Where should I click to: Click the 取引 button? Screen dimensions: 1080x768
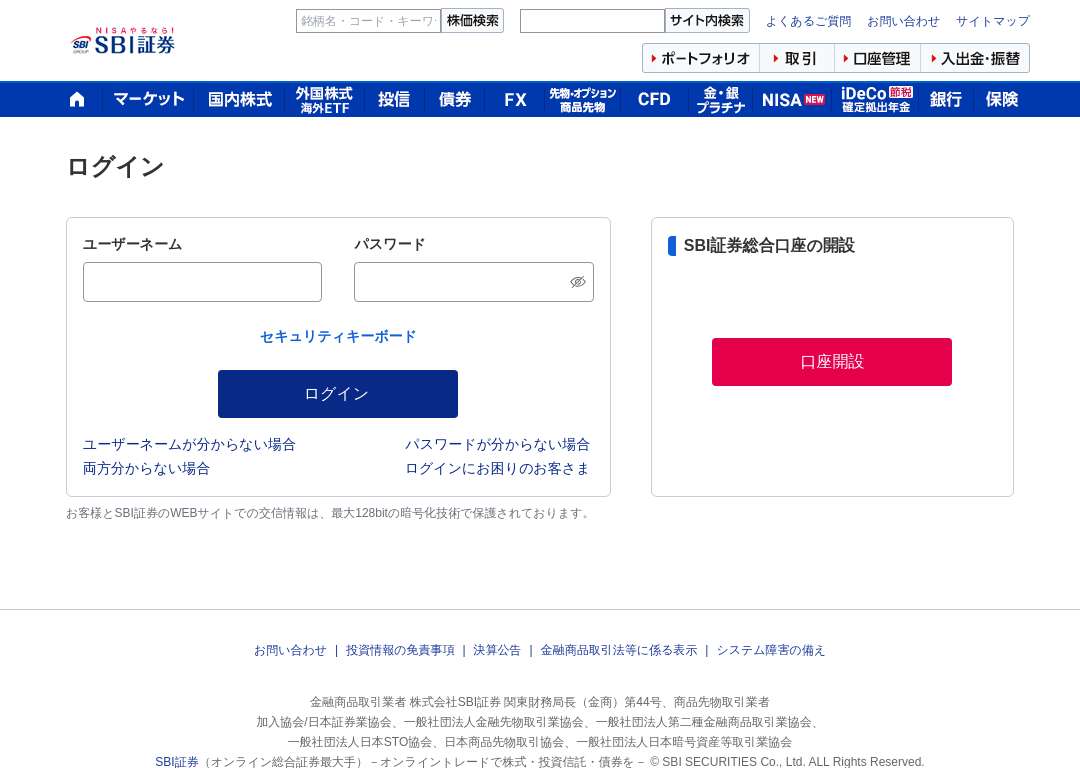tap(797, 59)
